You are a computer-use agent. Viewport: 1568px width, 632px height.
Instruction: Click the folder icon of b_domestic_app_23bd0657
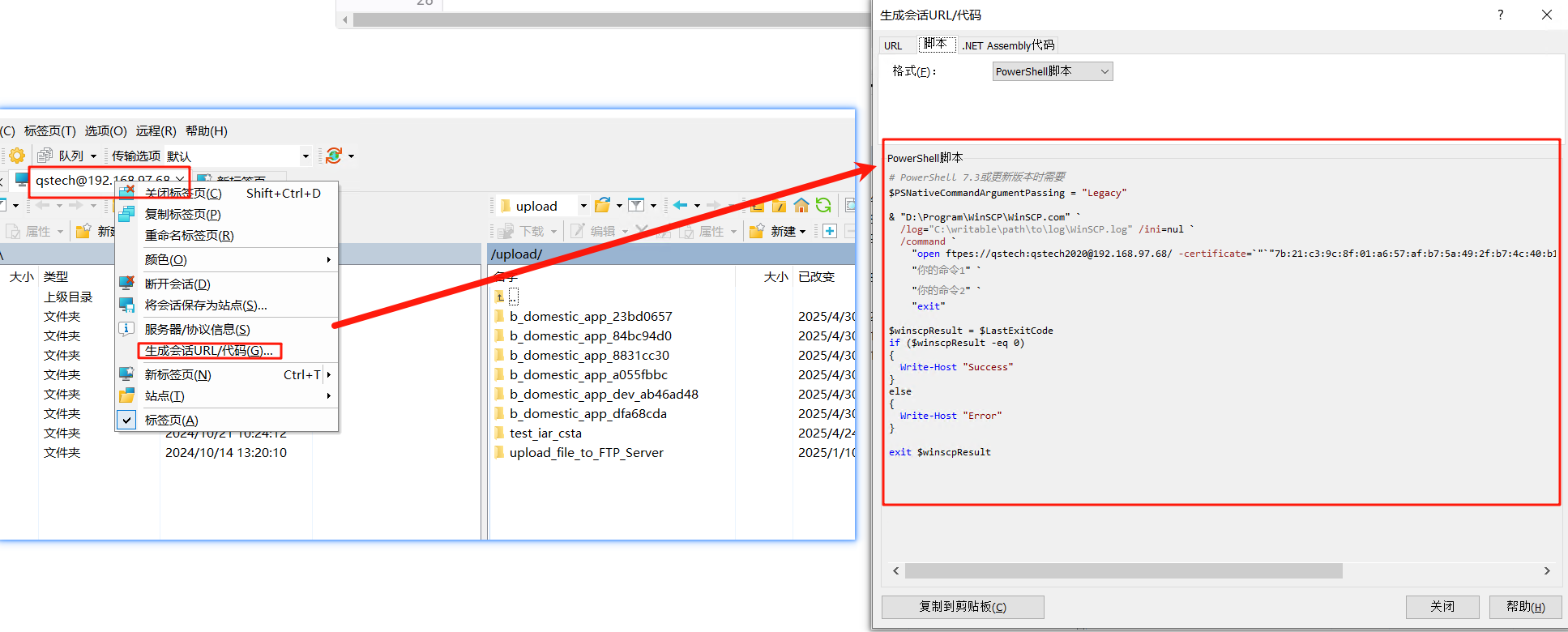tap(500, 316)
